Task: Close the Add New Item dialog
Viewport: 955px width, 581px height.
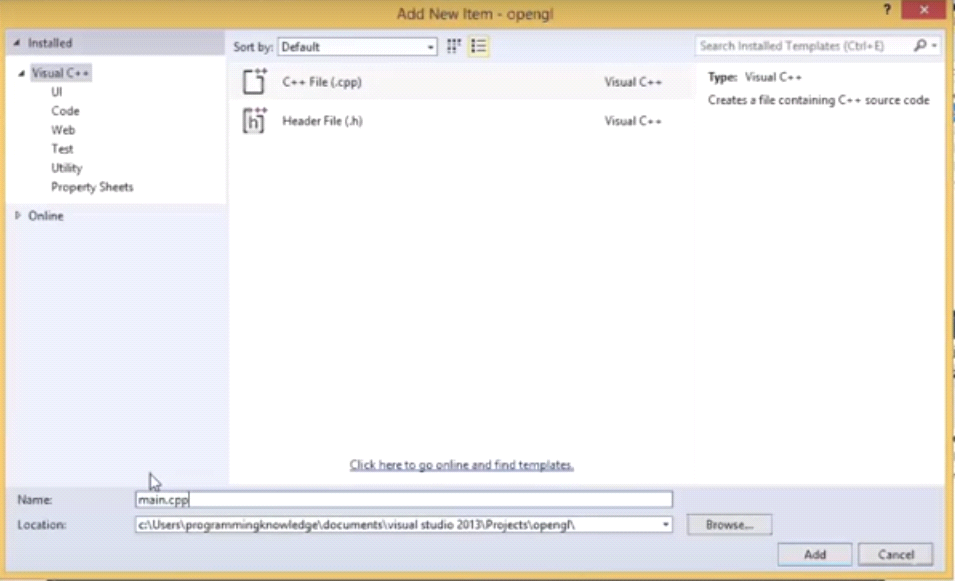Action: (924, 10)
